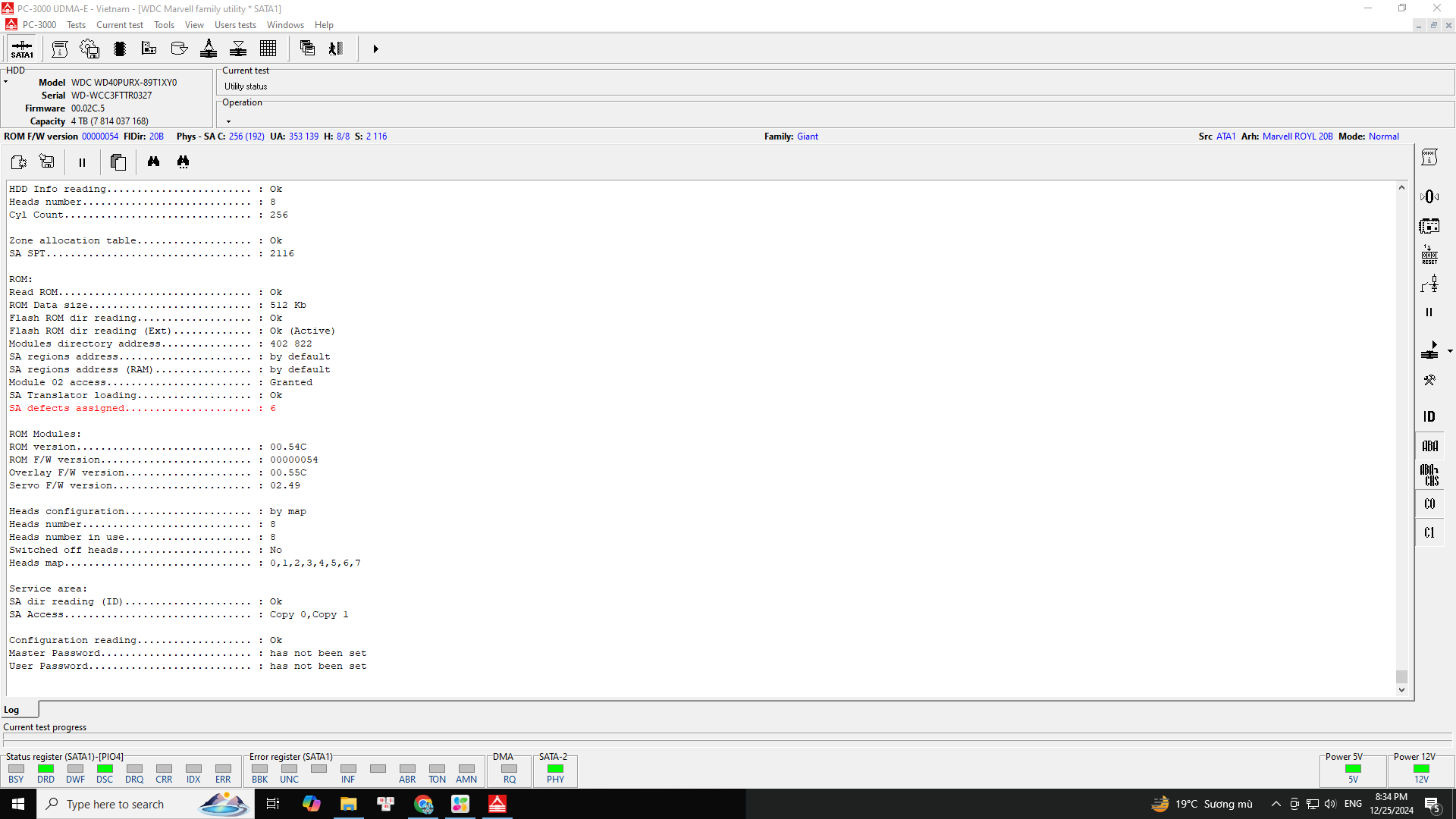This screenshot has height=819, width=1456.
Task: Click the Mode value Normal
Action: tap(1383, 136)
